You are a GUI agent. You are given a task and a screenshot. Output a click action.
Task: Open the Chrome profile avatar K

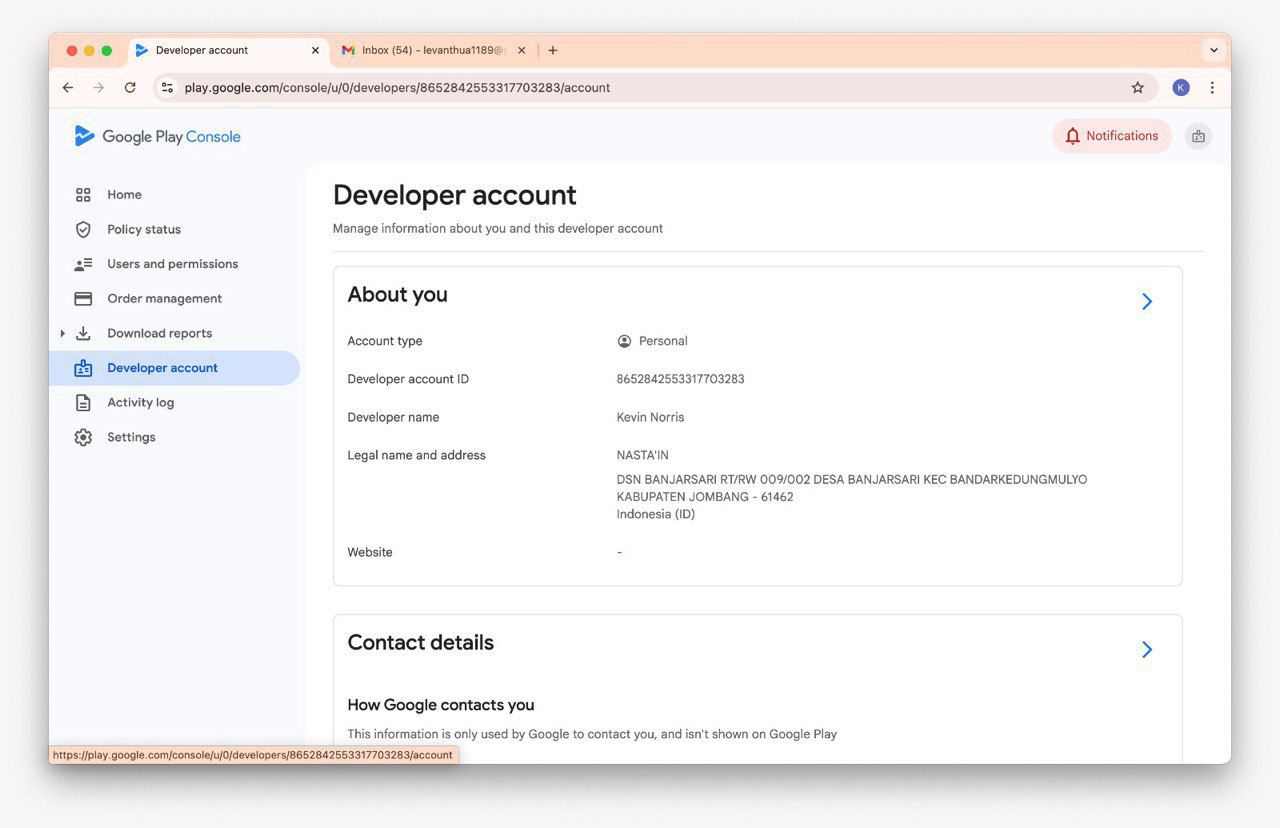[1181, 88]
